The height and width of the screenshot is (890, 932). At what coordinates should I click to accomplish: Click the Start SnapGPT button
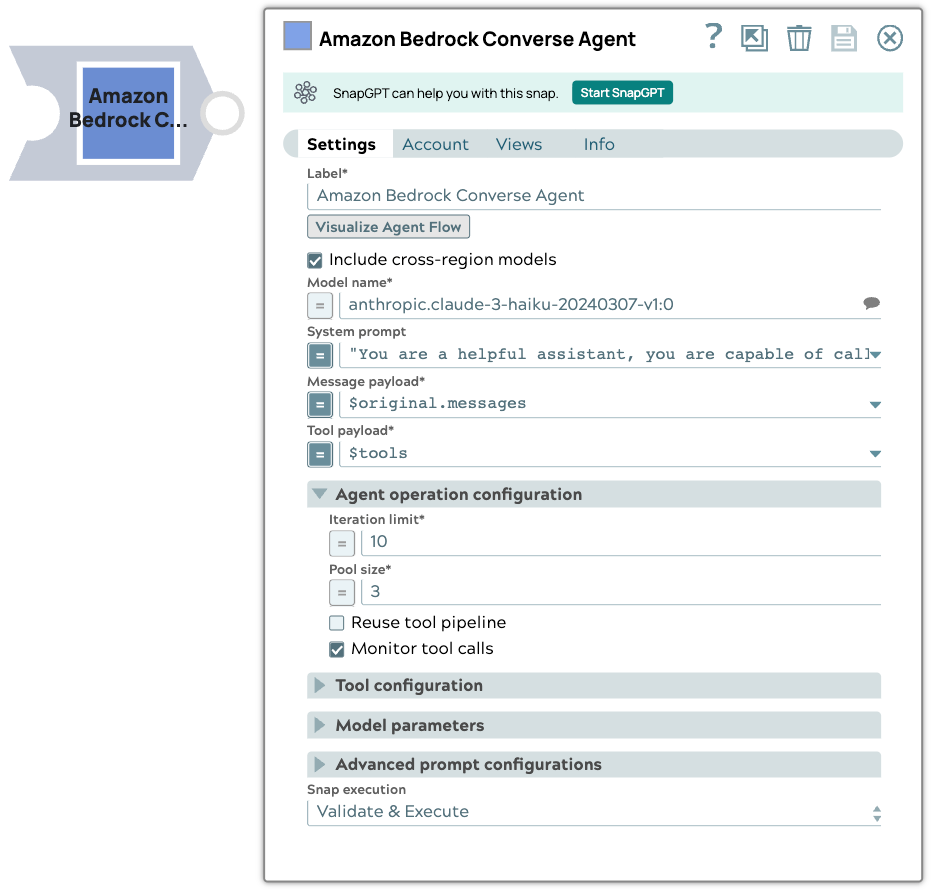click(x=623, y=93)
